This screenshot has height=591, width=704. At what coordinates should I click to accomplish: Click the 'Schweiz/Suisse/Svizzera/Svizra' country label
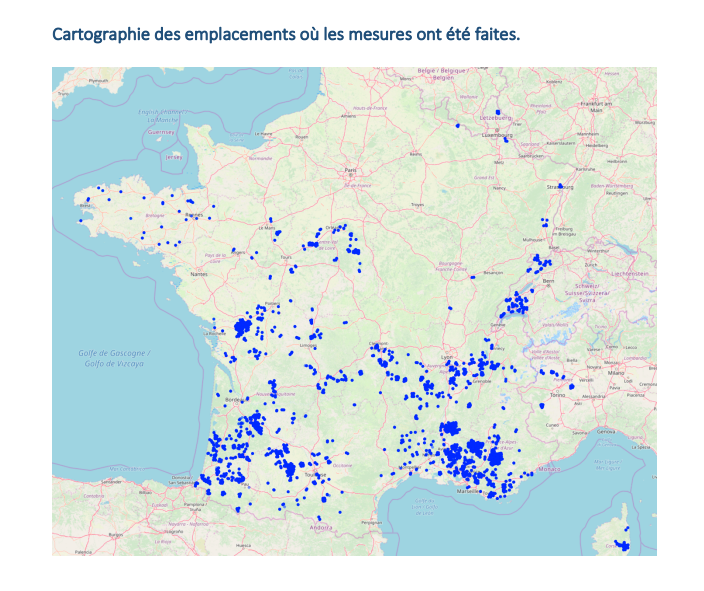click(x=587, y=292)
